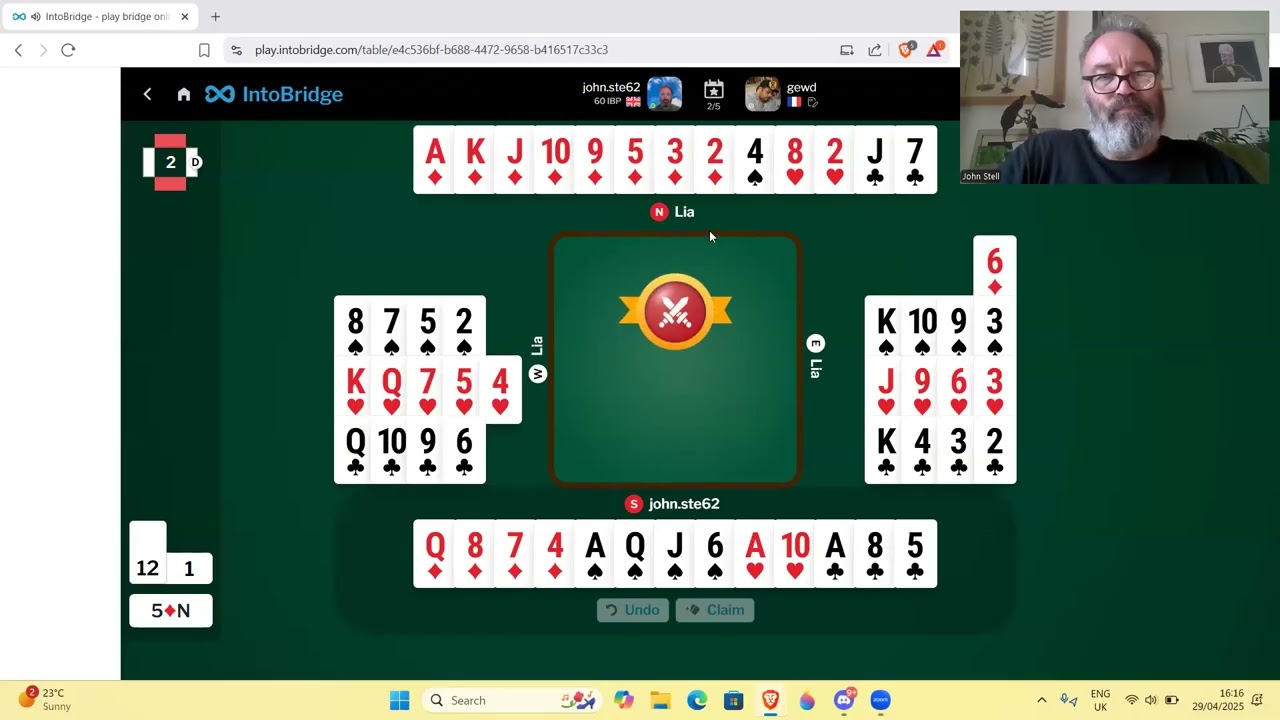Play the Ace of spades from South

coord(595,554)
